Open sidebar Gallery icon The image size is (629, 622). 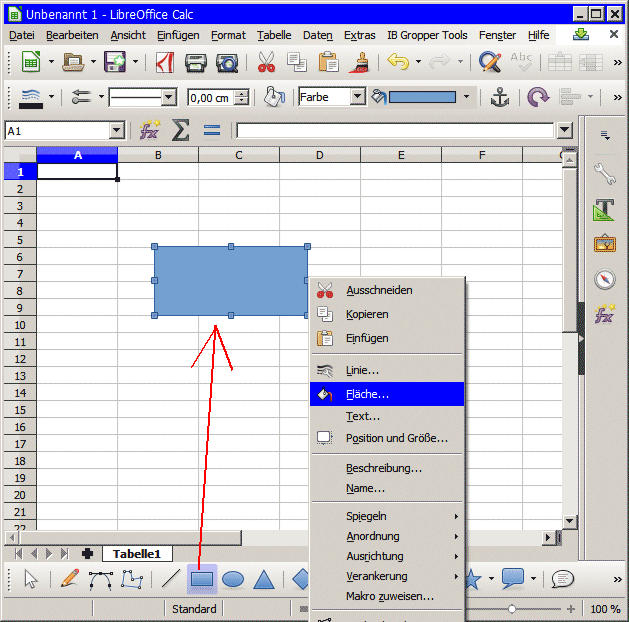(605, 243)
